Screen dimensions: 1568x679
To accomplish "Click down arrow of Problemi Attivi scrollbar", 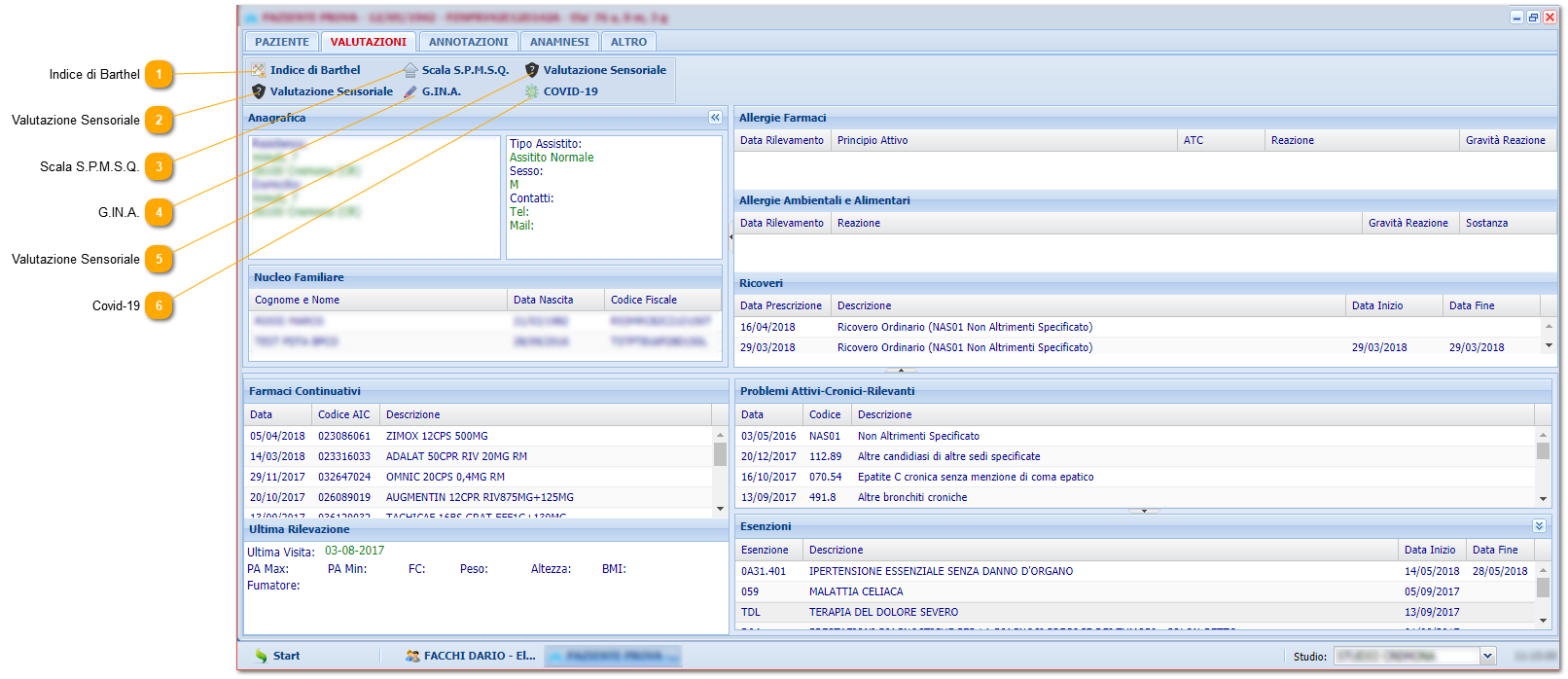I will click(x=1543, y=498).
